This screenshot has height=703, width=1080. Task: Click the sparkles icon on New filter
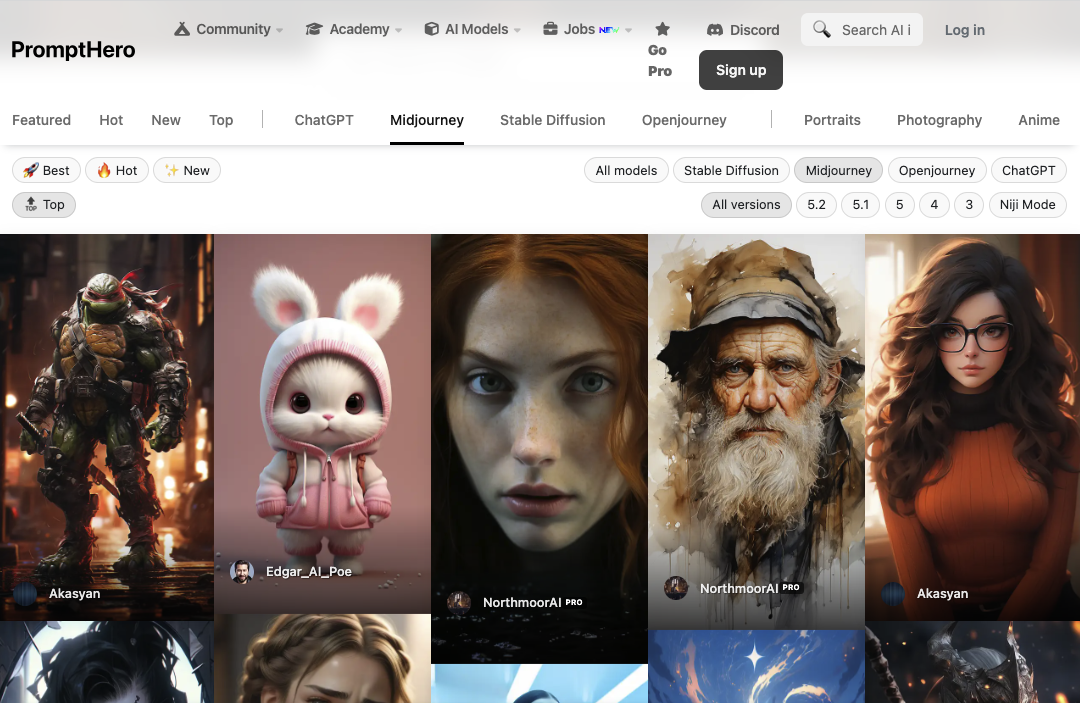[172, 170]
